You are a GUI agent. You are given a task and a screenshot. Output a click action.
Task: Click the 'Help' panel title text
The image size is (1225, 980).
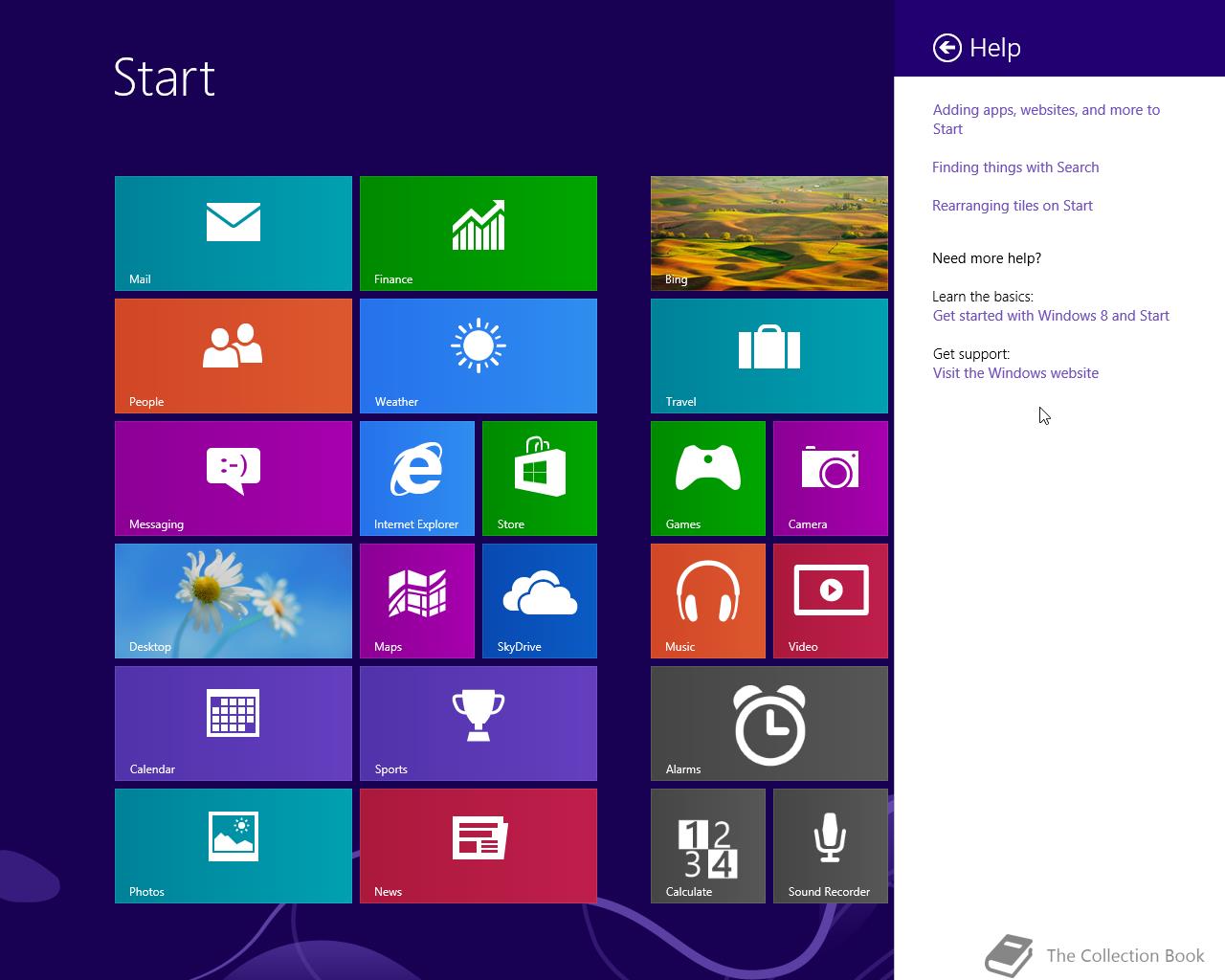click(x=995, y=48)
